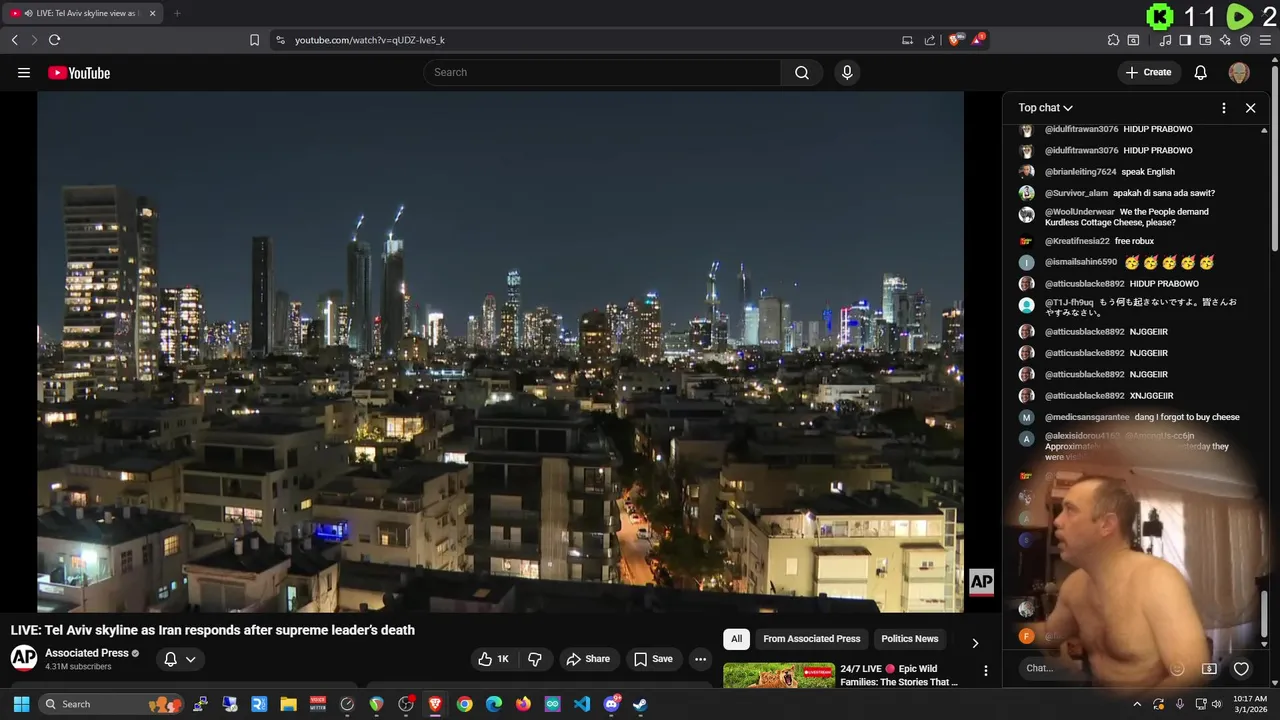Send a heart reaction in chat
The height and width of the screenshot is (720, 1280).
tap(1241, 669)
